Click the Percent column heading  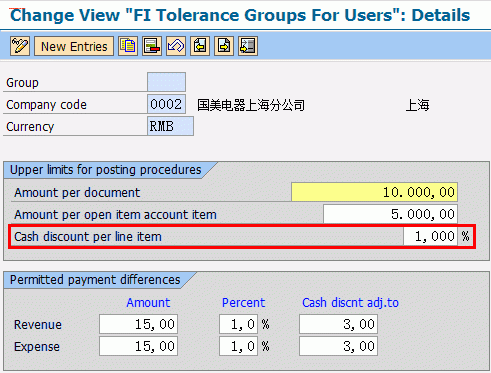244,303
